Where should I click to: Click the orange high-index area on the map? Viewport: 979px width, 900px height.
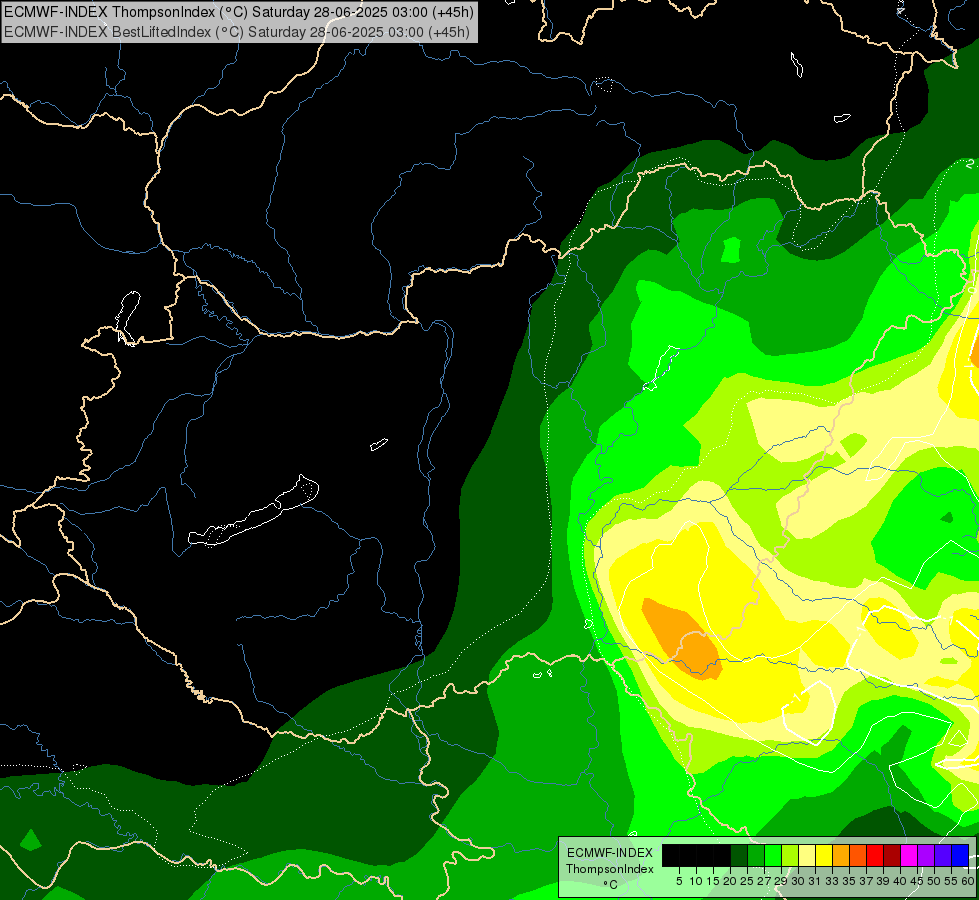pyautogui.click(x=682, y=638)
